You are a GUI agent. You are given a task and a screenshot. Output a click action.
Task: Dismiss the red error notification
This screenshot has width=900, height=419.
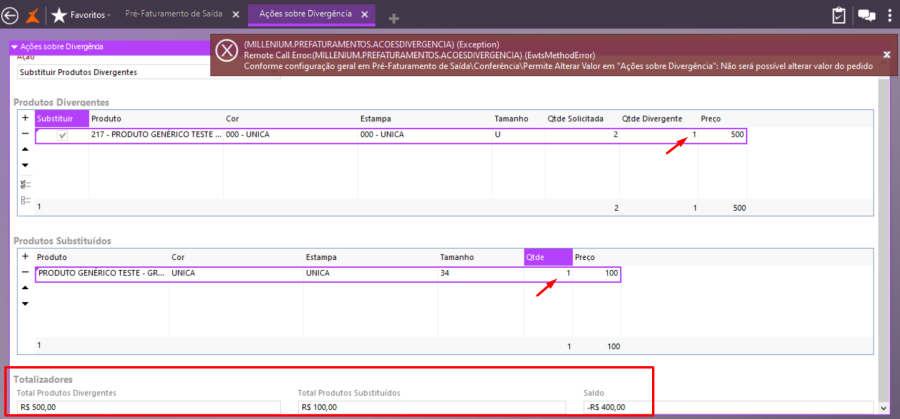click(x=886, y=54)
